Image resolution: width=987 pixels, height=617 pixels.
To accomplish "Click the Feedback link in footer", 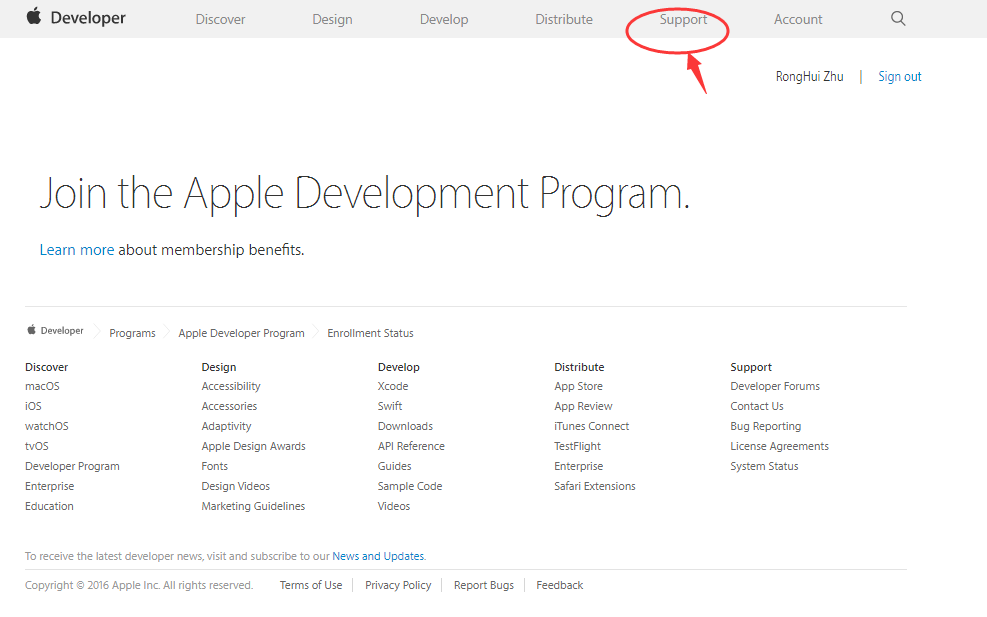I will (x=559, y=585).
